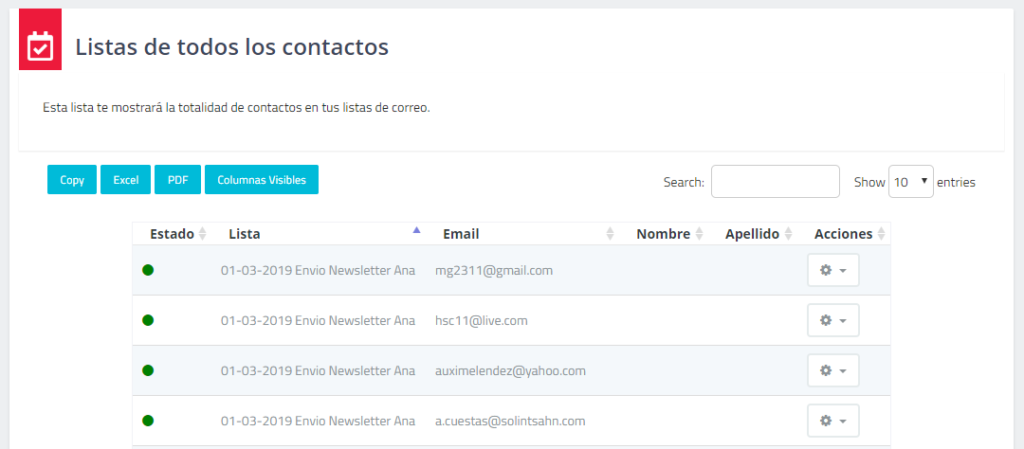This screenshot has height=449, width=1024.
Task: Click the green status dot for a.cuestas@solintsahn.com
Action: pos(148,421)
